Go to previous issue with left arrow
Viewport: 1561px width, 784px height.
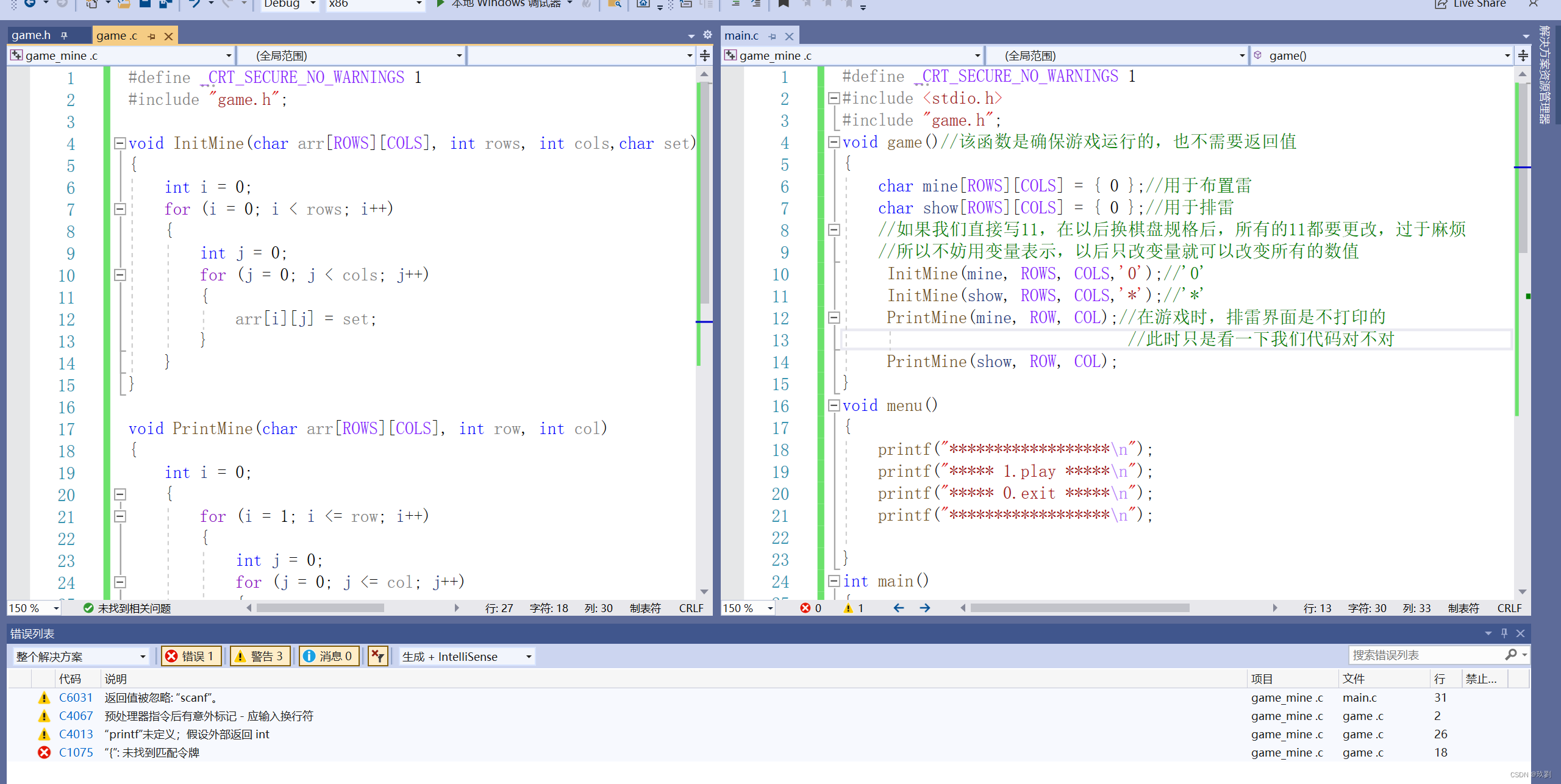pos(898,608)
